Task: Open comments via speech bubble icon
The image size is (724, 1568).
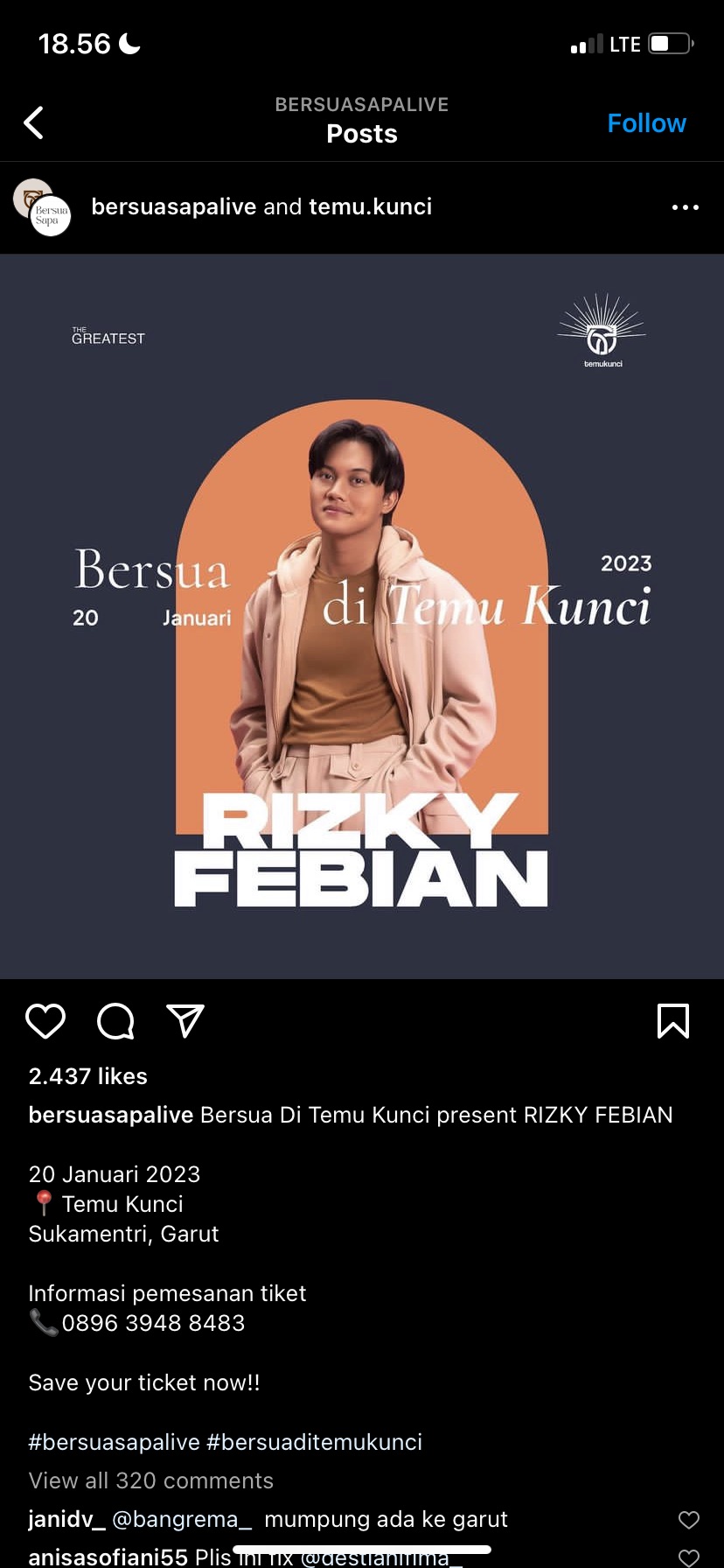Action: pos(115,1021)
